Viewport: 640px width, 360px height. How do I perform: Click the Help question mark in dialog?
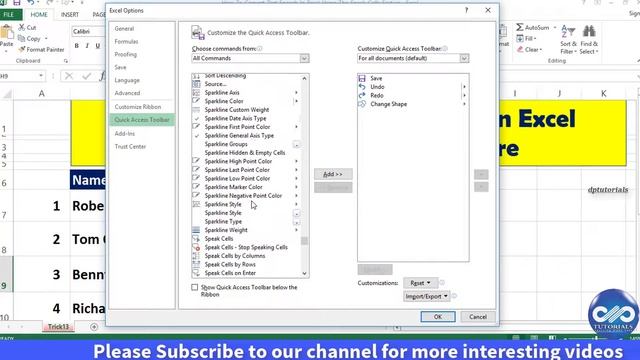467,10
